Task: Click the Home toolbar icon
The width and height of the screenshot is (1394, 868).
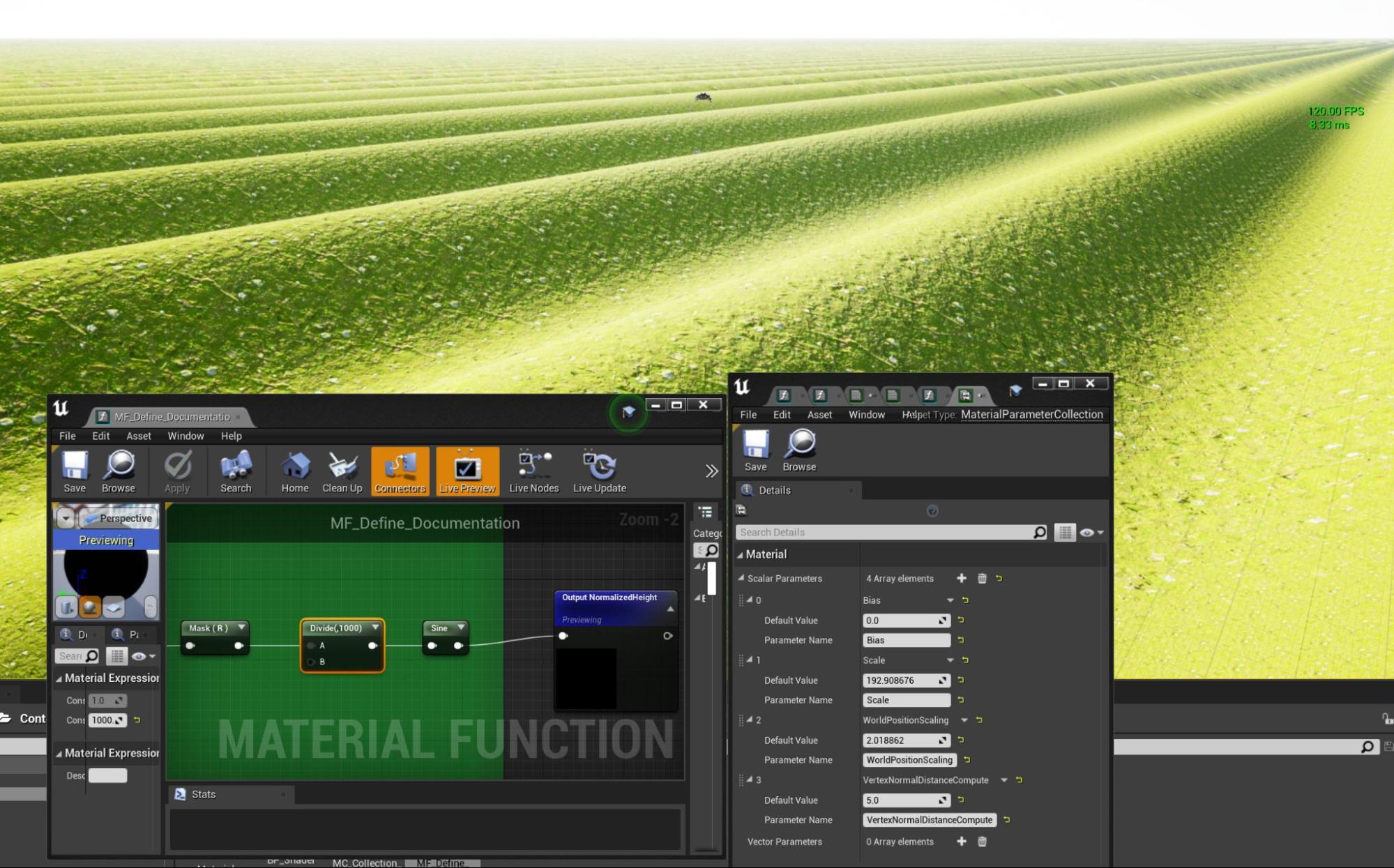Action: click(x=295, y=471)
